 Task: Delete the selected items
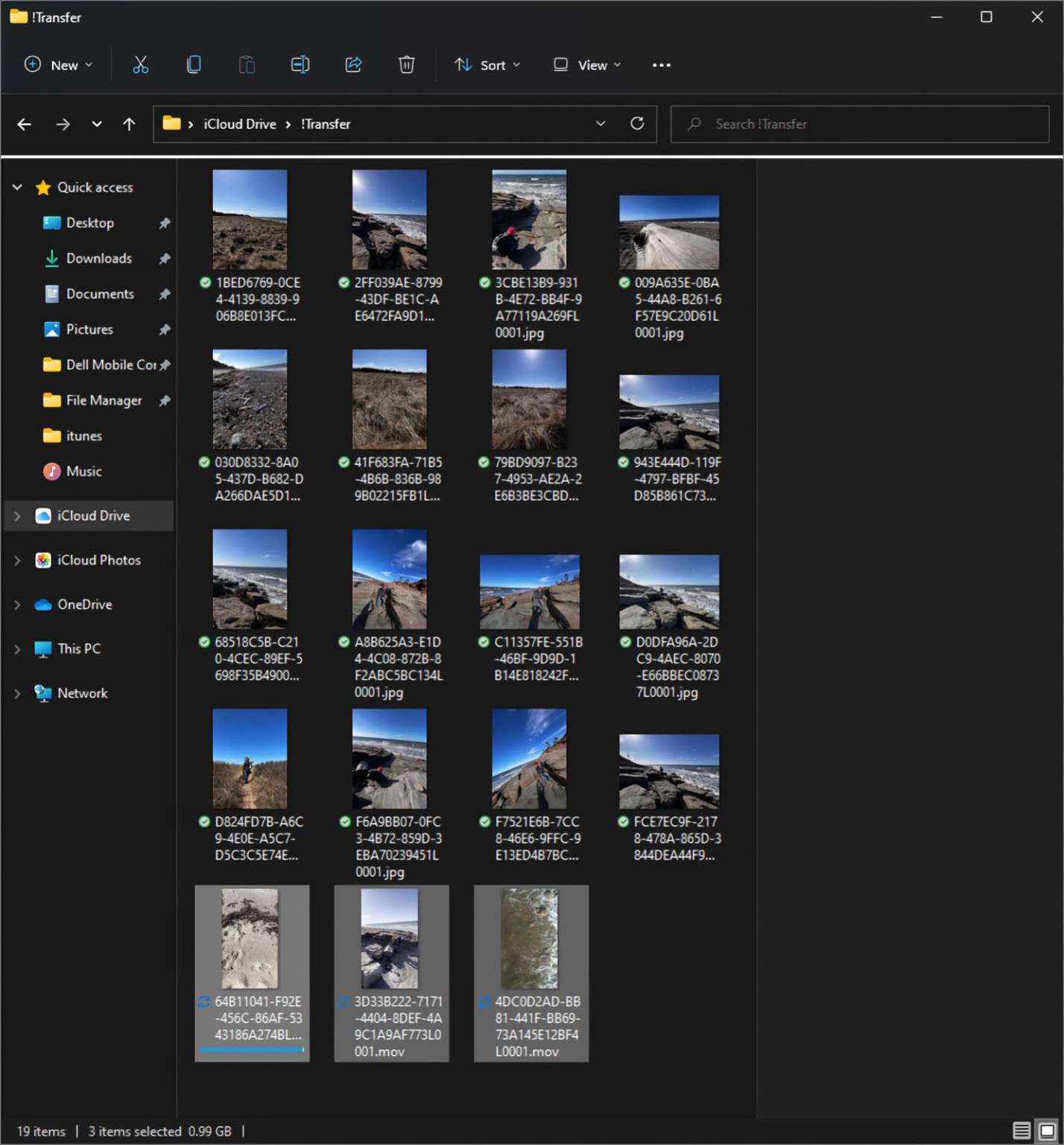click(x=406, y=65)
